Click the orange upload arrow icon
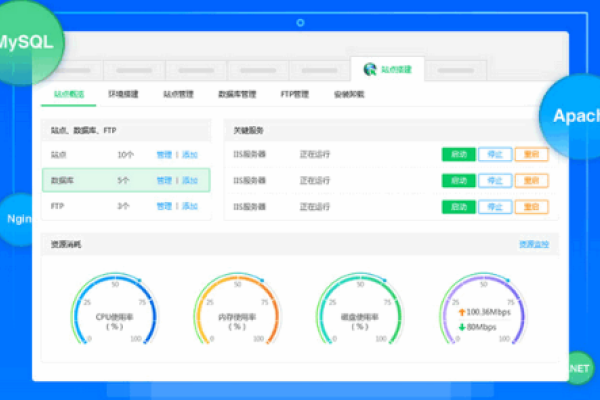600x400 pixels. tap(461, 312)
